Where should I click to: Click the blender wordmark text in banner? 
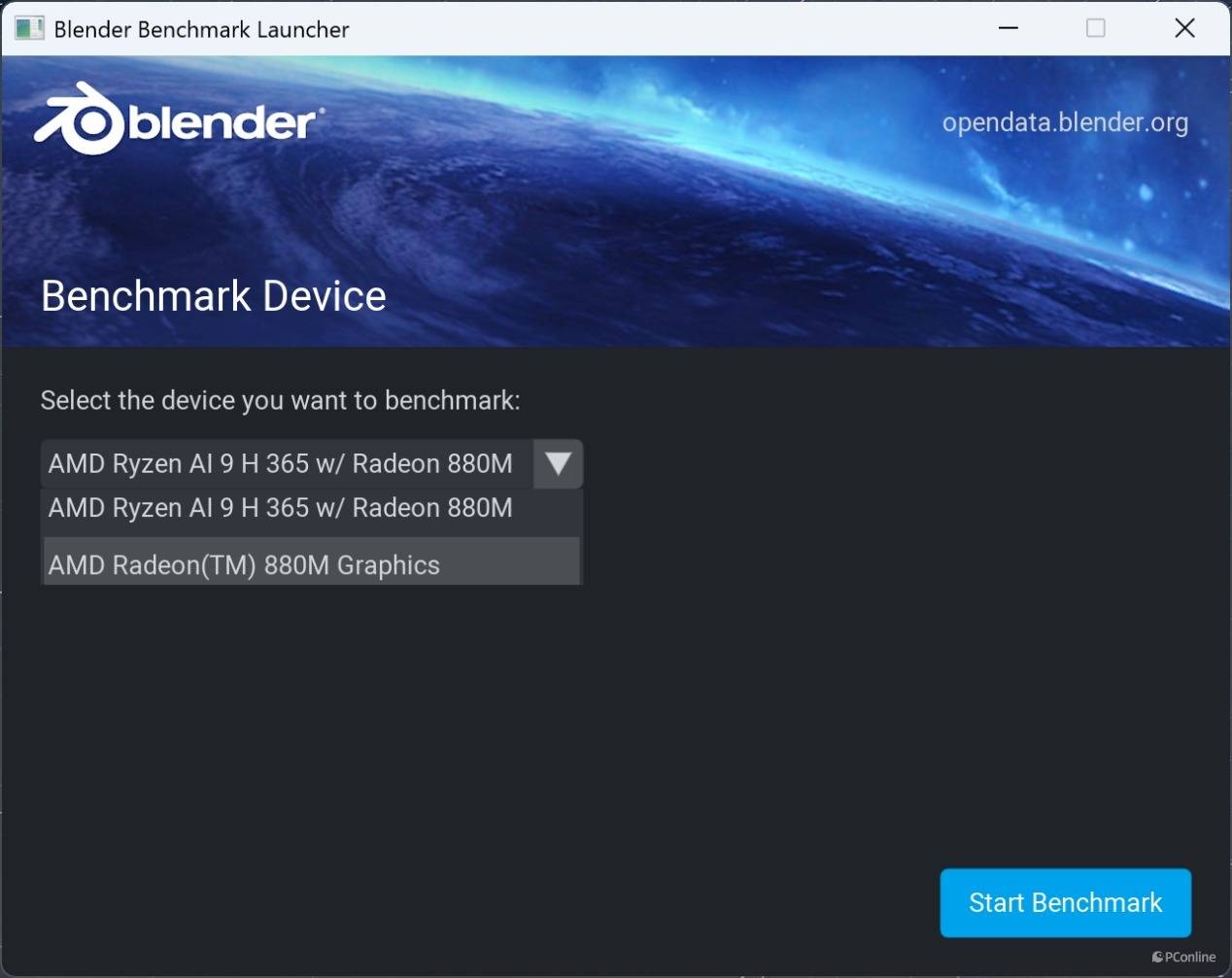(x=223, y=122)
